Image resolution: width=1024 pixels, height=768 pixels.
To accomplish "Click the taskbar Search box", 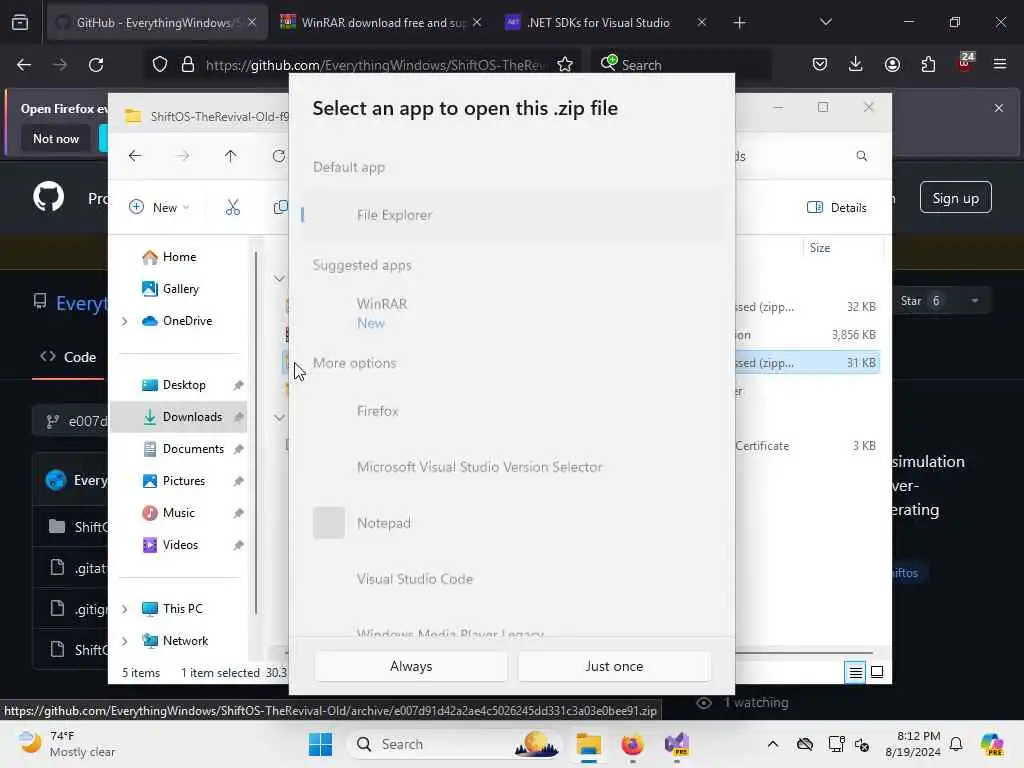I will click(455, 744).
